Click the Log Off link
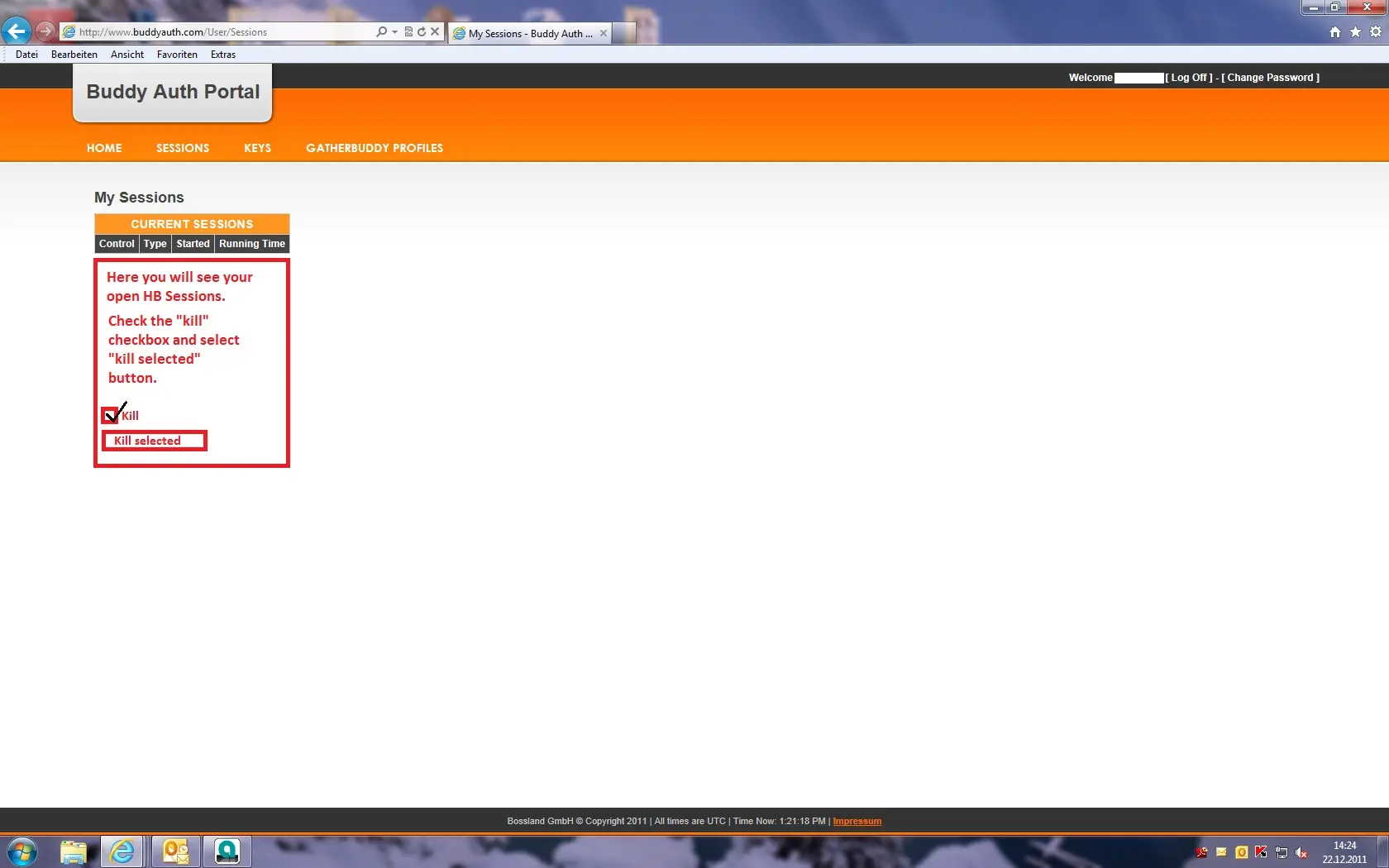The width and height of the screenshot is (1389, 868). click(x=1191, y=78)
